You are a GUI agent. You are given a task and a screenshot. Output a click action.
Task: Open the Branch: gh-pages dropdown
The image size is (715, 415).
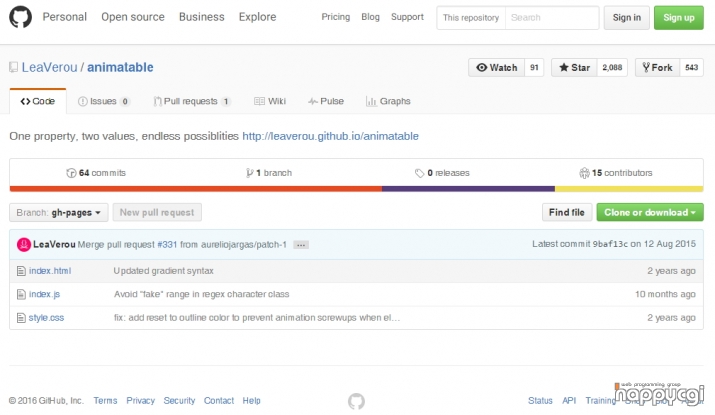(x=59, y=213)
